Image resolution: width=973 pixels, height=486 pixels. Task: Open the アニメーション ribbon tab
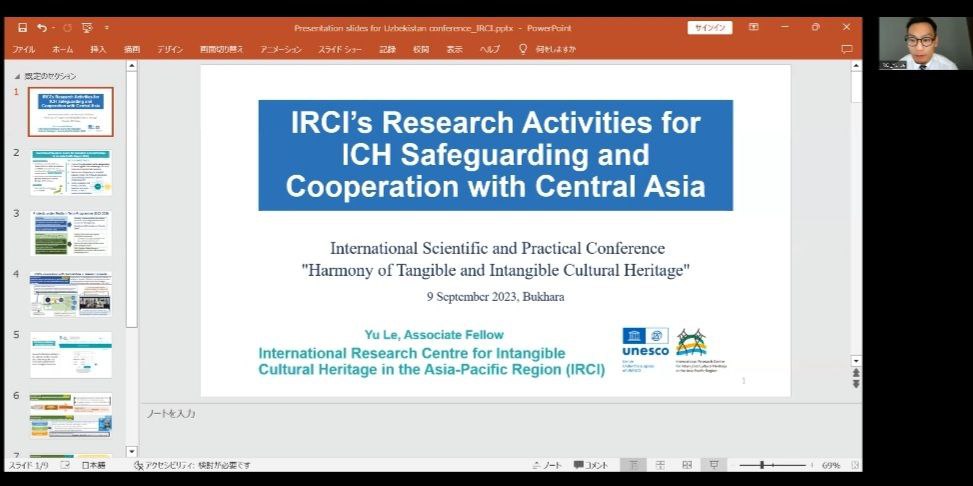(x=280, y=48)
